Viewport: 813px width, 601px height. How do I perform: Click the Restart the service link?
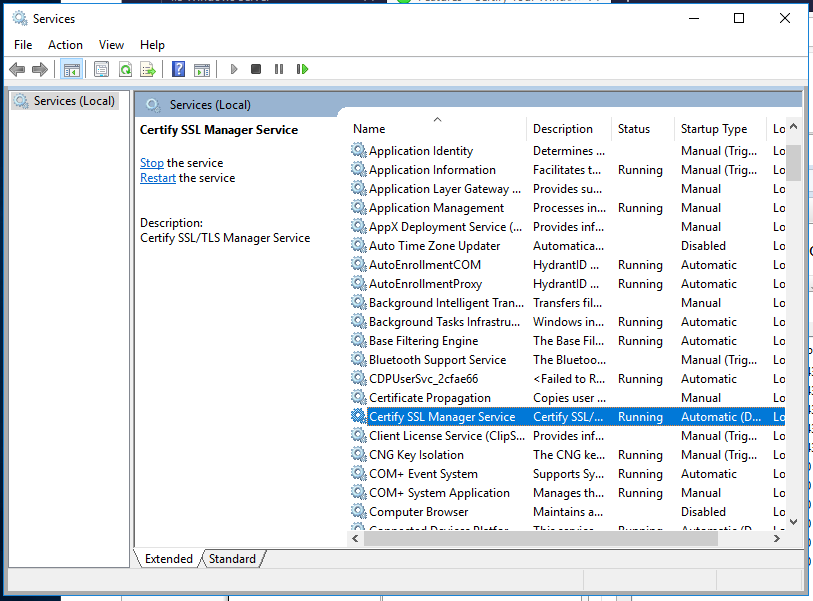pyautogui.click(x=158, y=178)
